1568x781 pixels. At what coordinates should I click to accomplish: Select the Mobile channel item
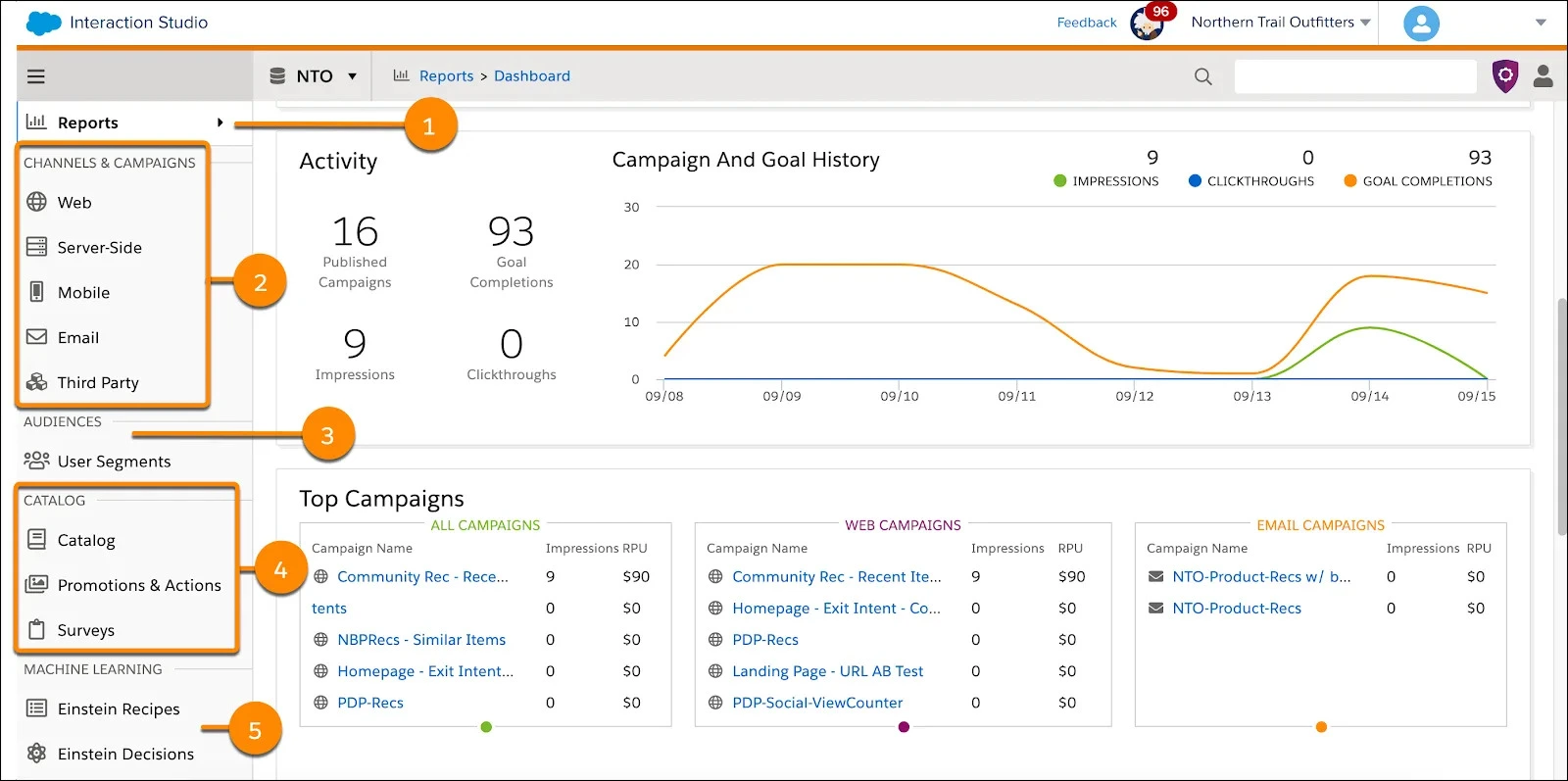pos(83,292)
